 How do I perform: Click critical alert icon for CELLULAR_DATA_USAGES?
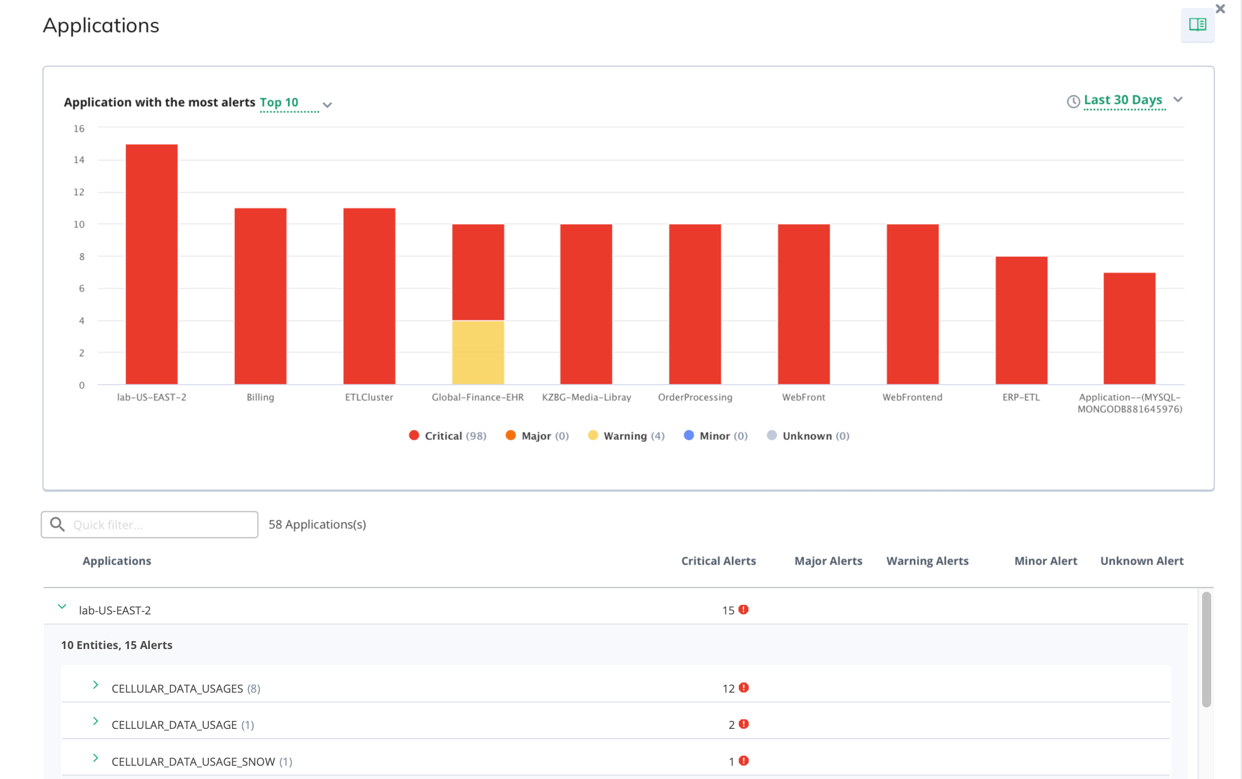tap(744, 688)
